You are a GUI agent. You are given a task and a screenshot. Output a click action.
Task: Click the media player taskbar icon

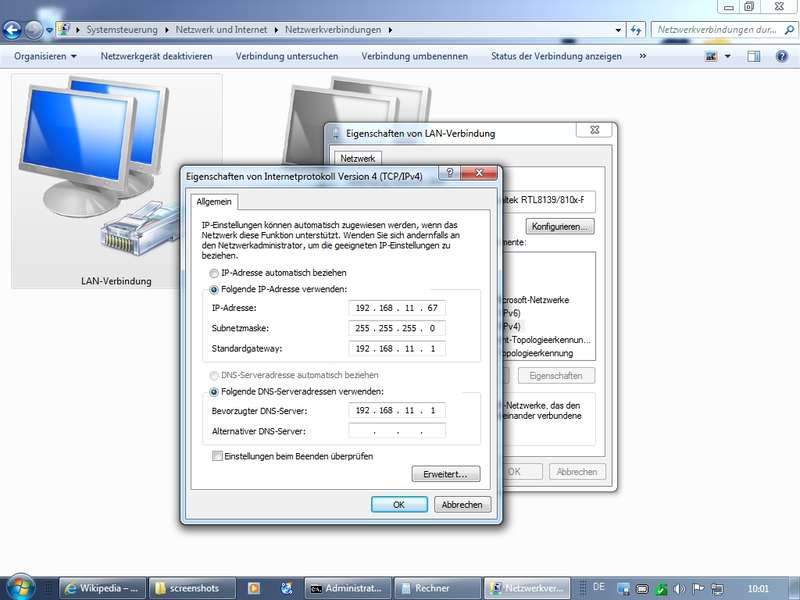(x=254, y=588)
